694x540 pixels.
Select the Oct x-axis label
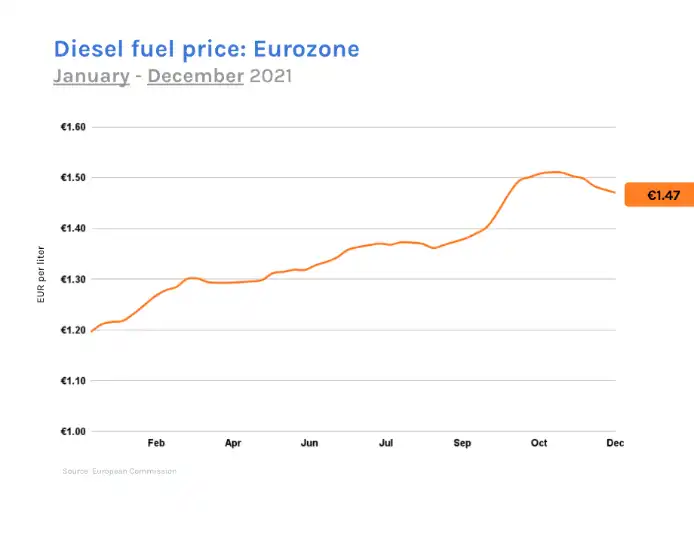point(539,442)
